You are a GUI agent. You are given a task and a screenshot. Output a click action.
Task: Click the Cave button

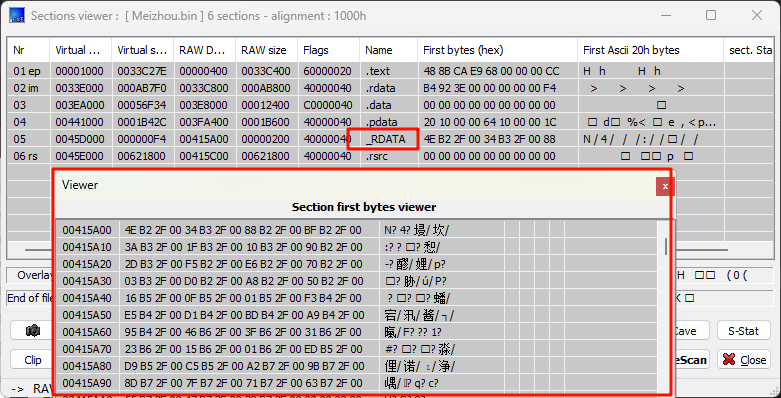click(x=690, y=331)
